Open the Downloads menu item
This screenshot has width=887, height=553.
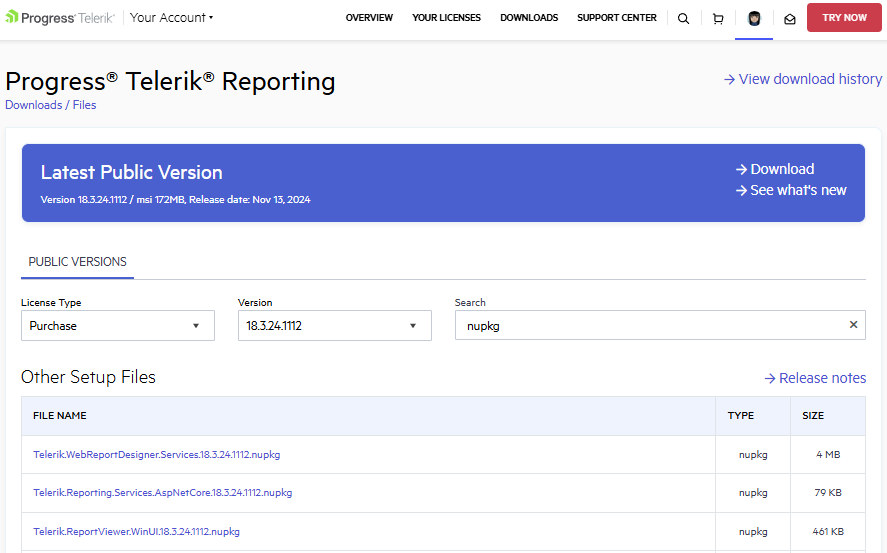pyautogui.click(x=529, y=18)
